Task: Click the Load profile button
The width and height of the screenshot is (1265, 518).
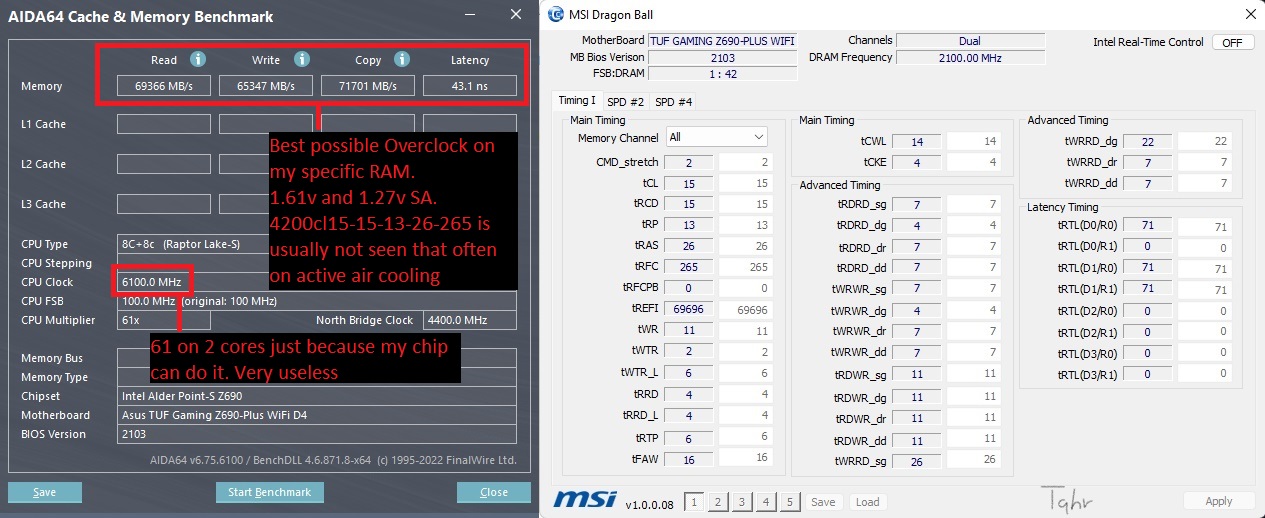Action: (x=867, y=502)
